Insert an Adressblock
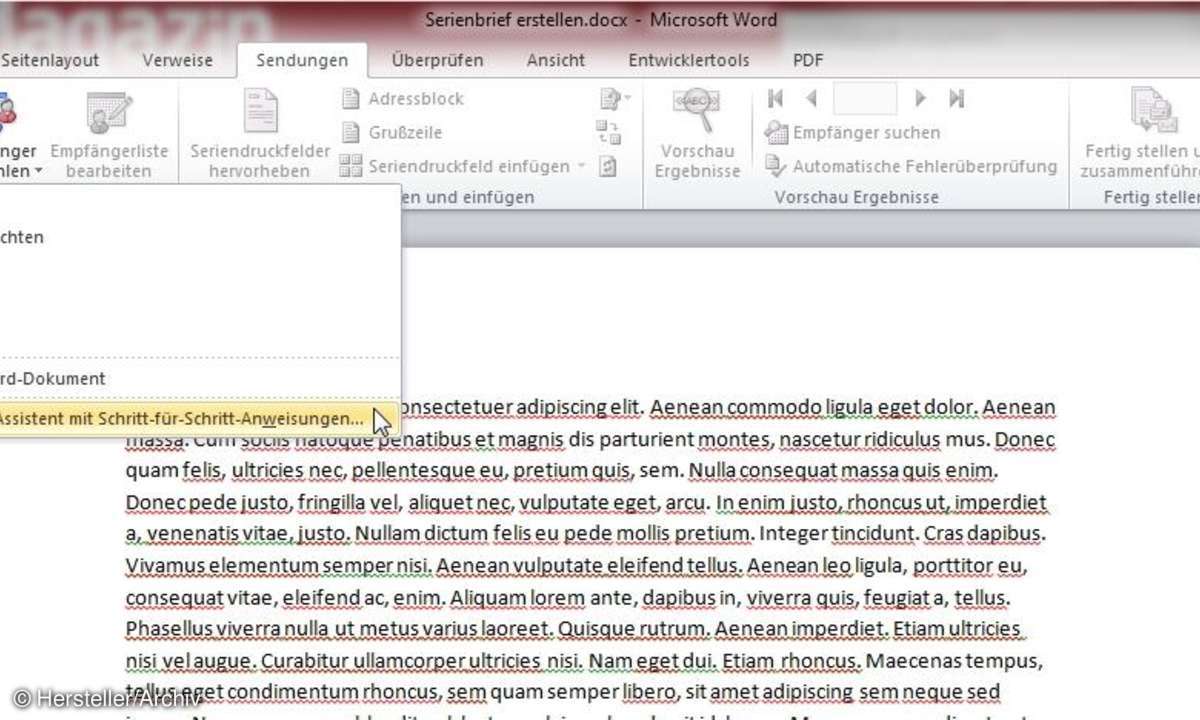This screenshot has height=720, width=1200. (403, 99)
